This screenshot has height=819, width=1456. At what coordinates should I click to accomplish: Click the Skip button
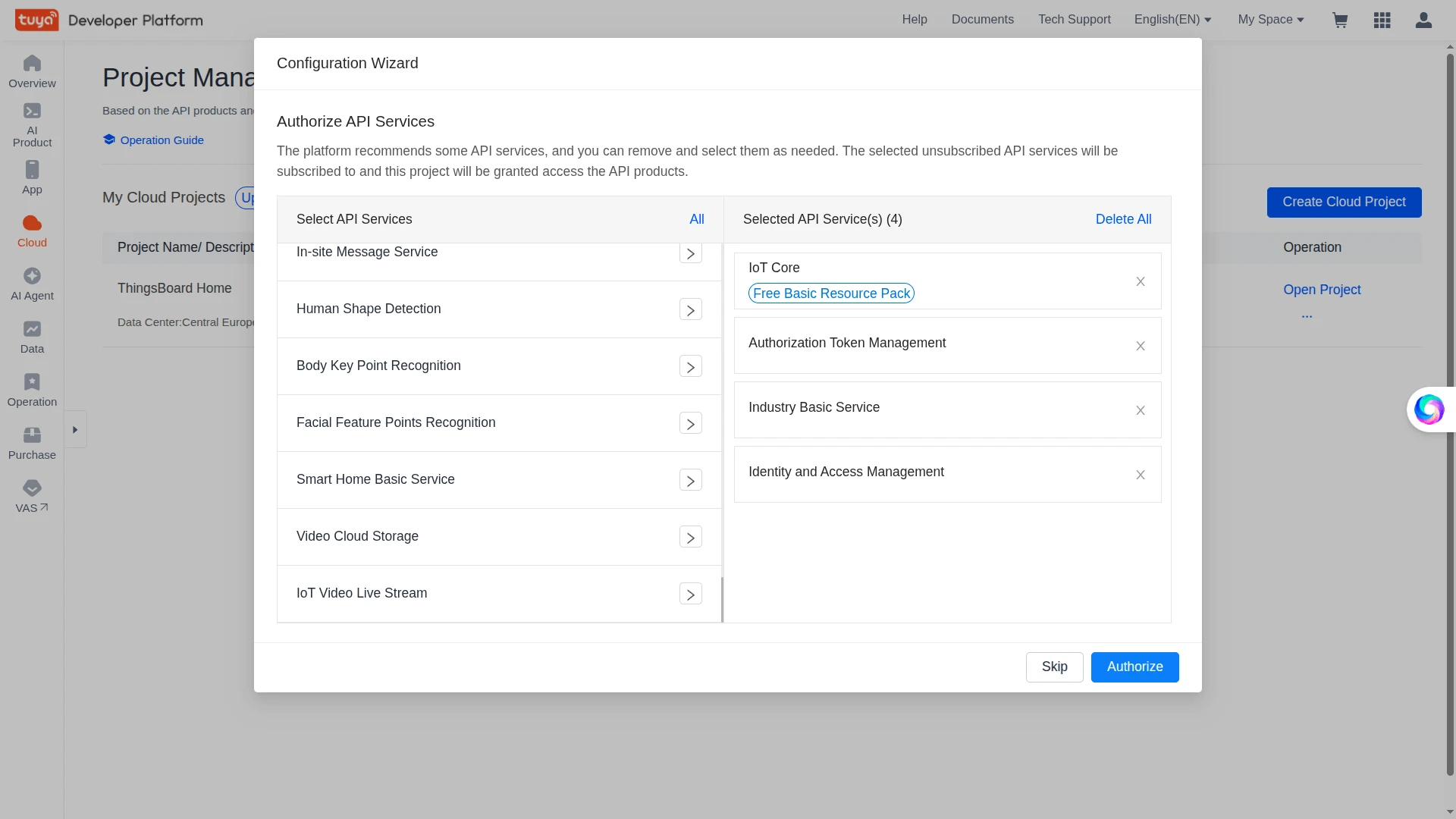point(1054,667)
